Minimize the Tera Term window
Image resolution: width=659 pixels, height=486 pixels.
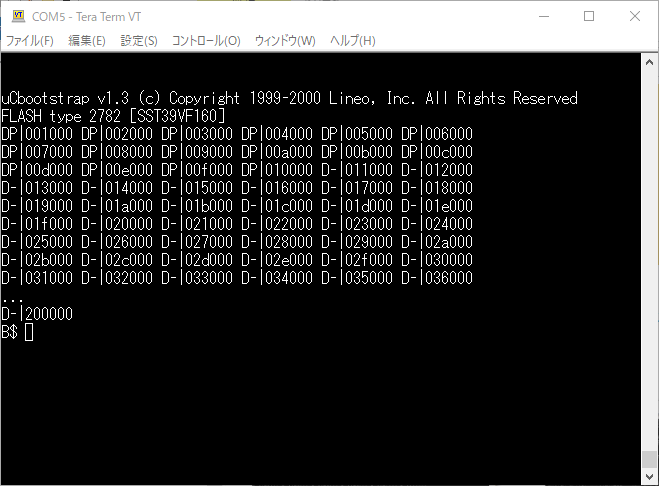tap(543, 16)
